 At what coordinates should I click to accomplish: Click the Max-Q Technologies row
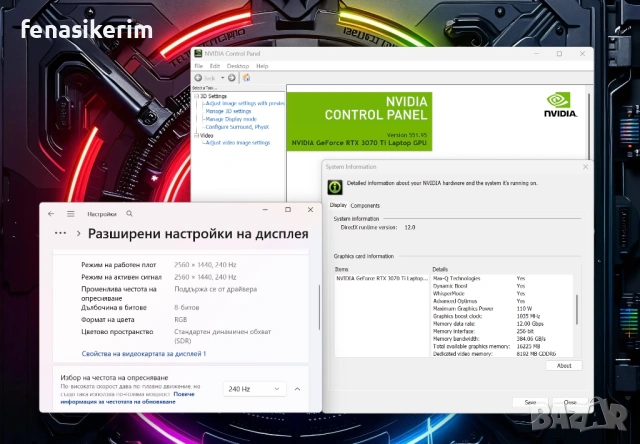click(502, 278)
